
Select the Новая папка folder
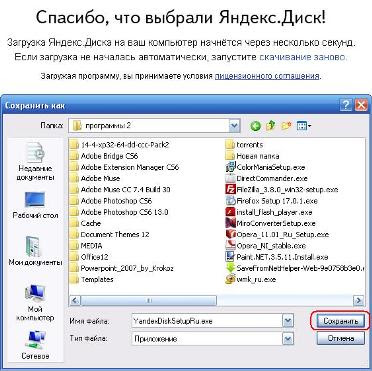tap(253, 156)
